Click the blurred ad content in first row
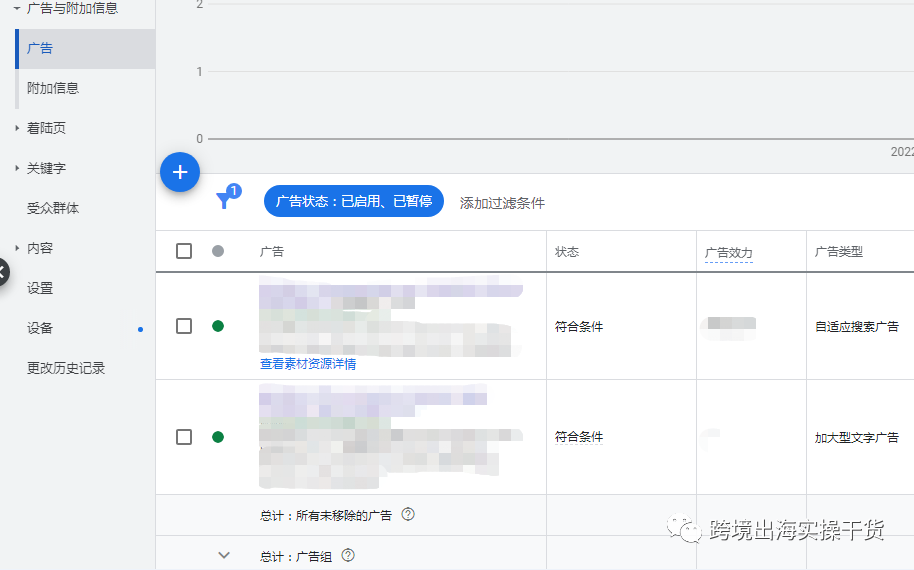The height and width of the screenshot is (570, 914). (x=391, y=316)
